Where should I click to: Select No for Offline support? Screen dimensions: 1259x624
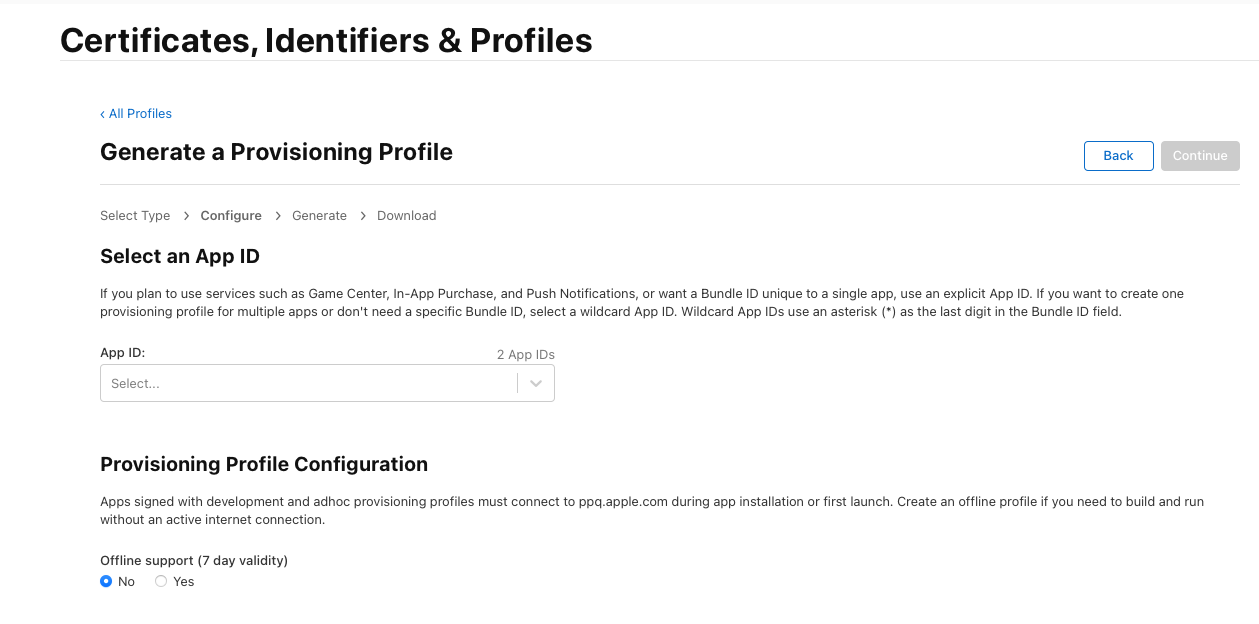107,582
